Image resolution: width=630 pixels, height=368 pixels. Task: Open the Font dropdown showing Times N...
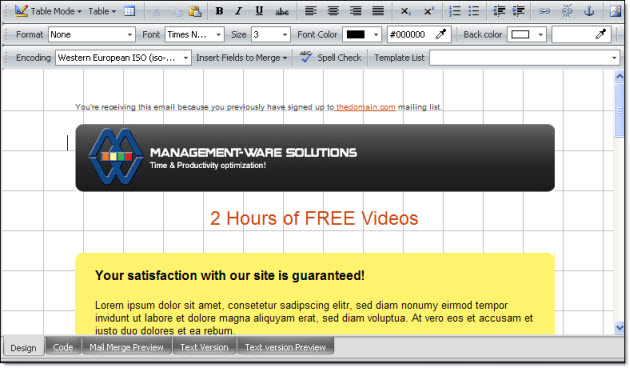194,35
